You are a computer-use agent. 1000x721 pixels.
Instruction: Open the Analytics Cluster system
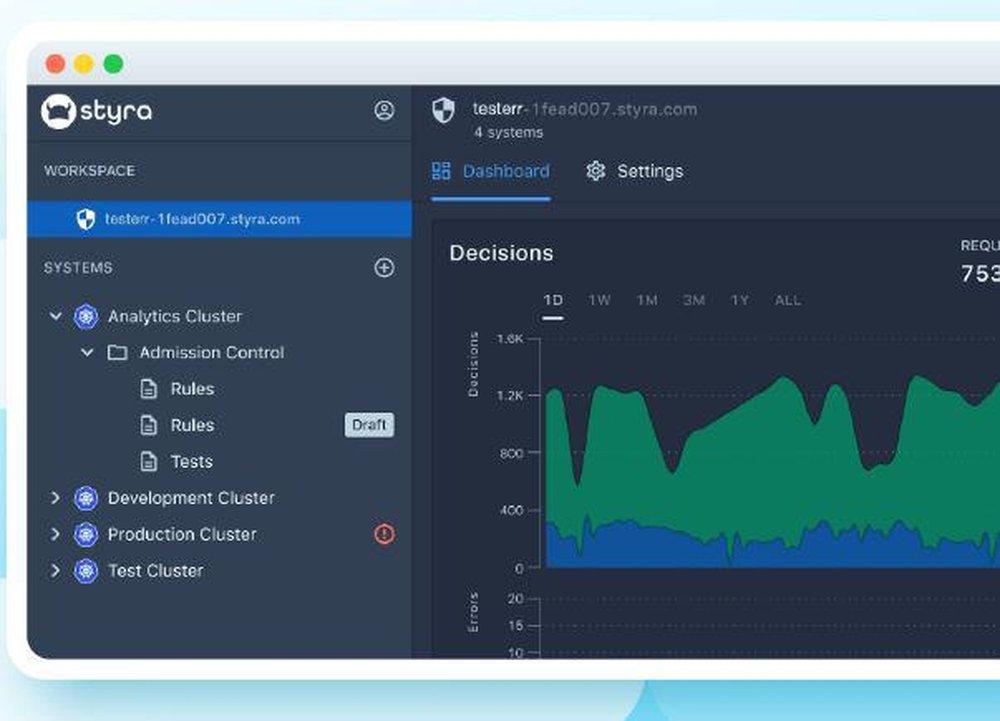coord(175,316)
